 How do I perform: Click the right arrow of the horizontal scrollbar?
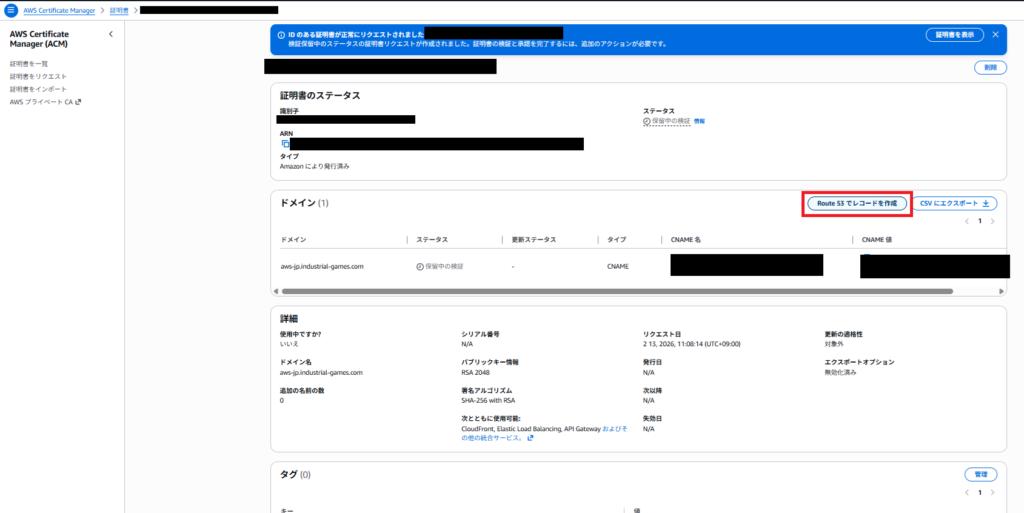tap(1000, 291)
